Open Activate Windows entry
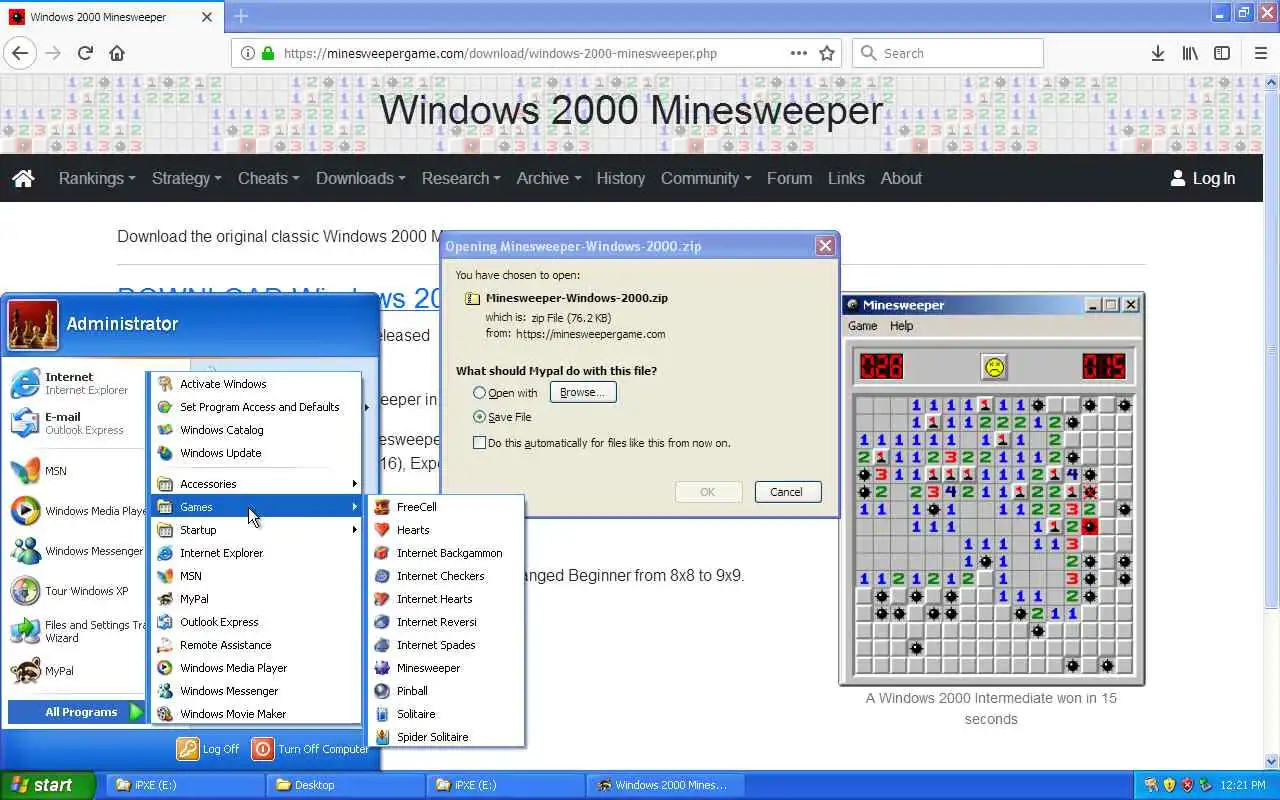 tap(256, 384)
